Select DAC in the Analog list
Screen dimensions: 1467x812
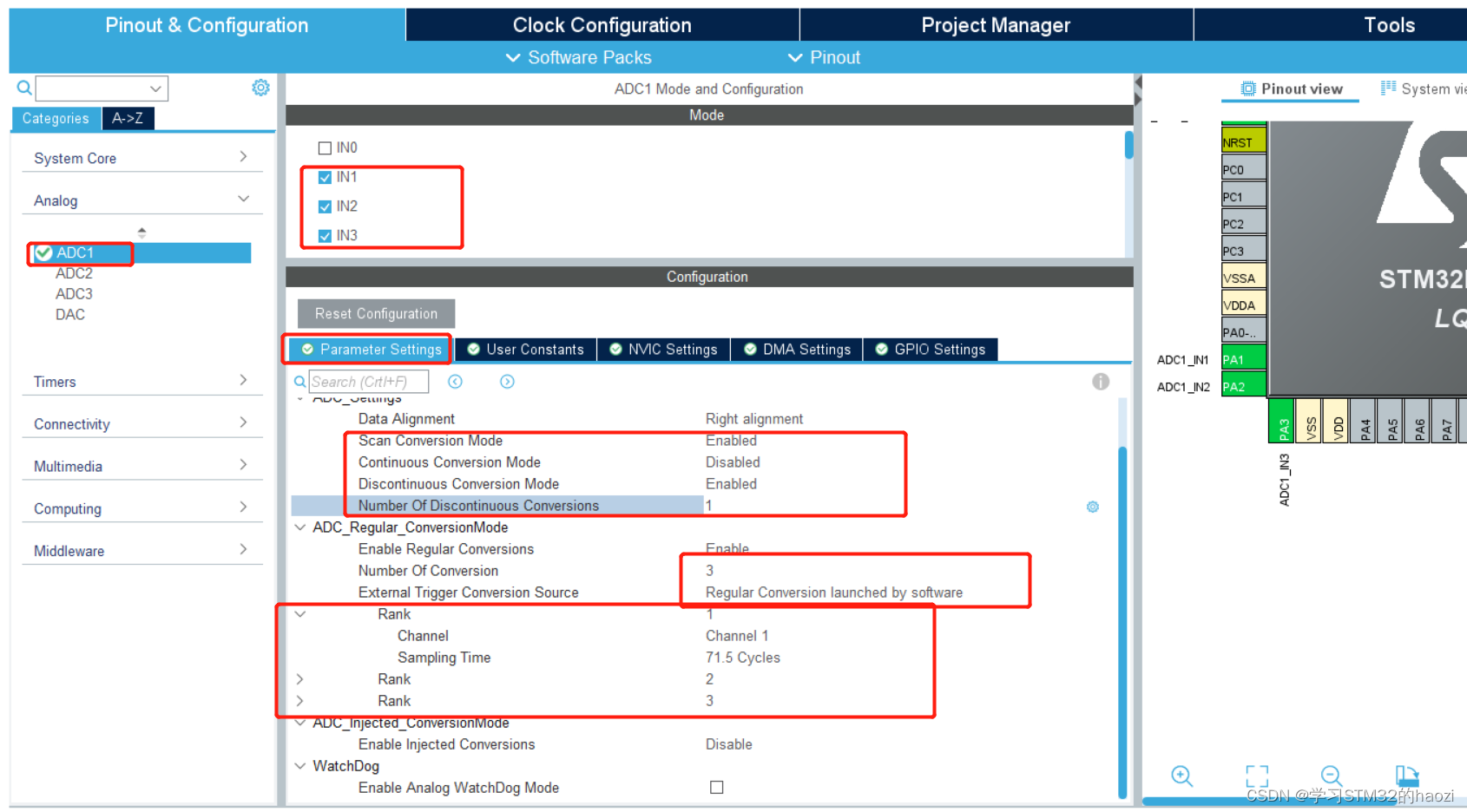(x=70, y=315)
